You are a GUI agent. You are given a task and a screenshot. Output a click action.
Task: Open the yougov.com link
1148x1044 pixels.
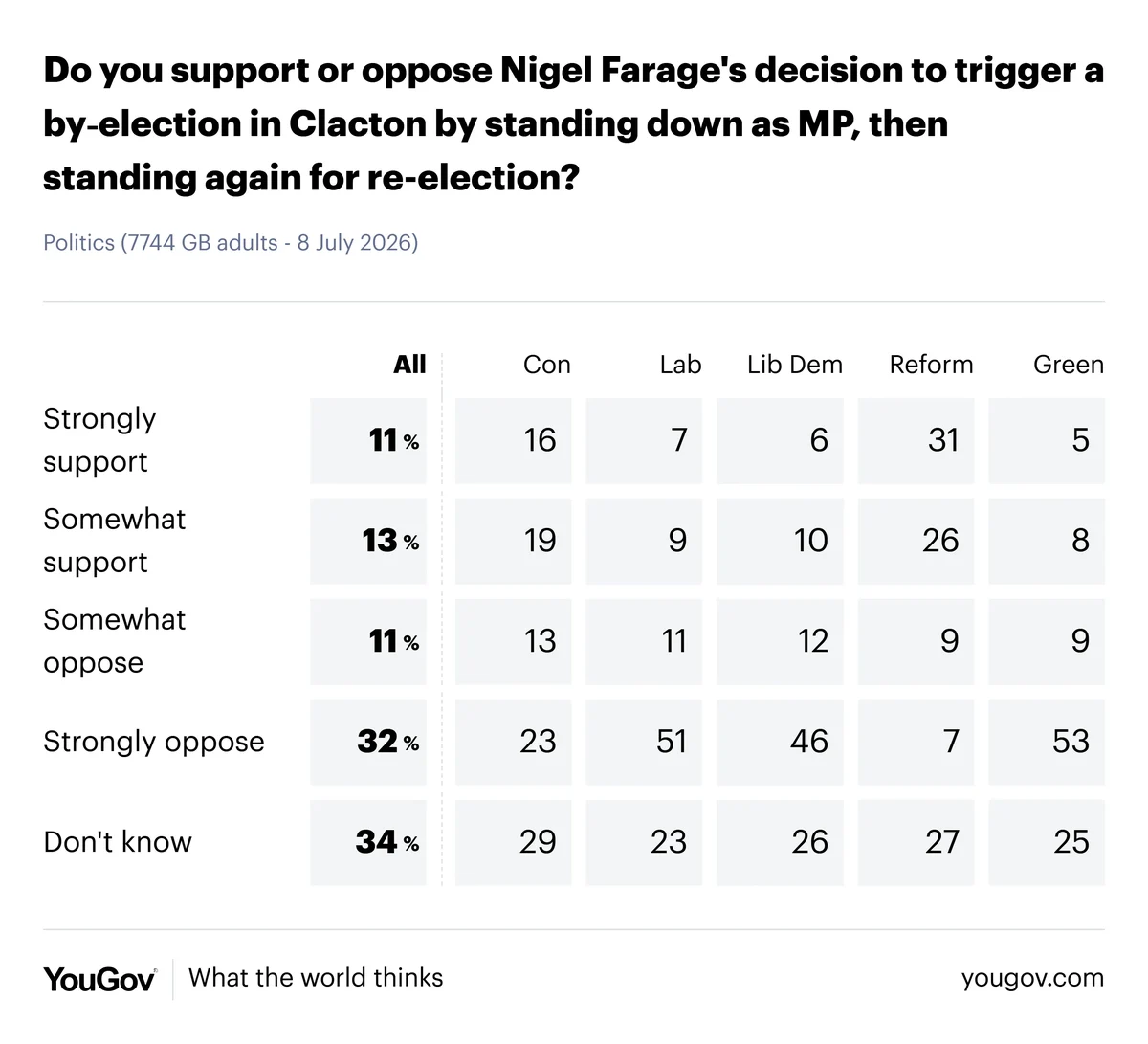pyautogui.click(x=1032, y=979)
